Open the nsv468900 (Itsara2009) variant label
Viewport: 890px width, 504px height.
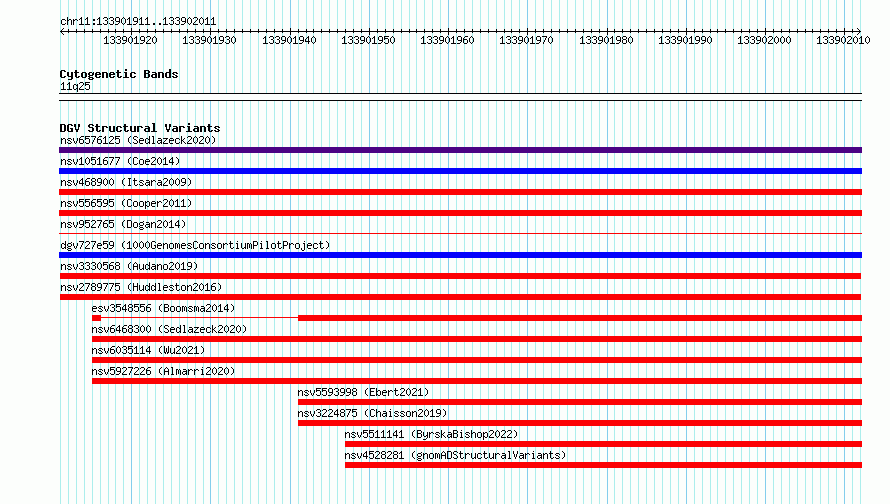126,182
